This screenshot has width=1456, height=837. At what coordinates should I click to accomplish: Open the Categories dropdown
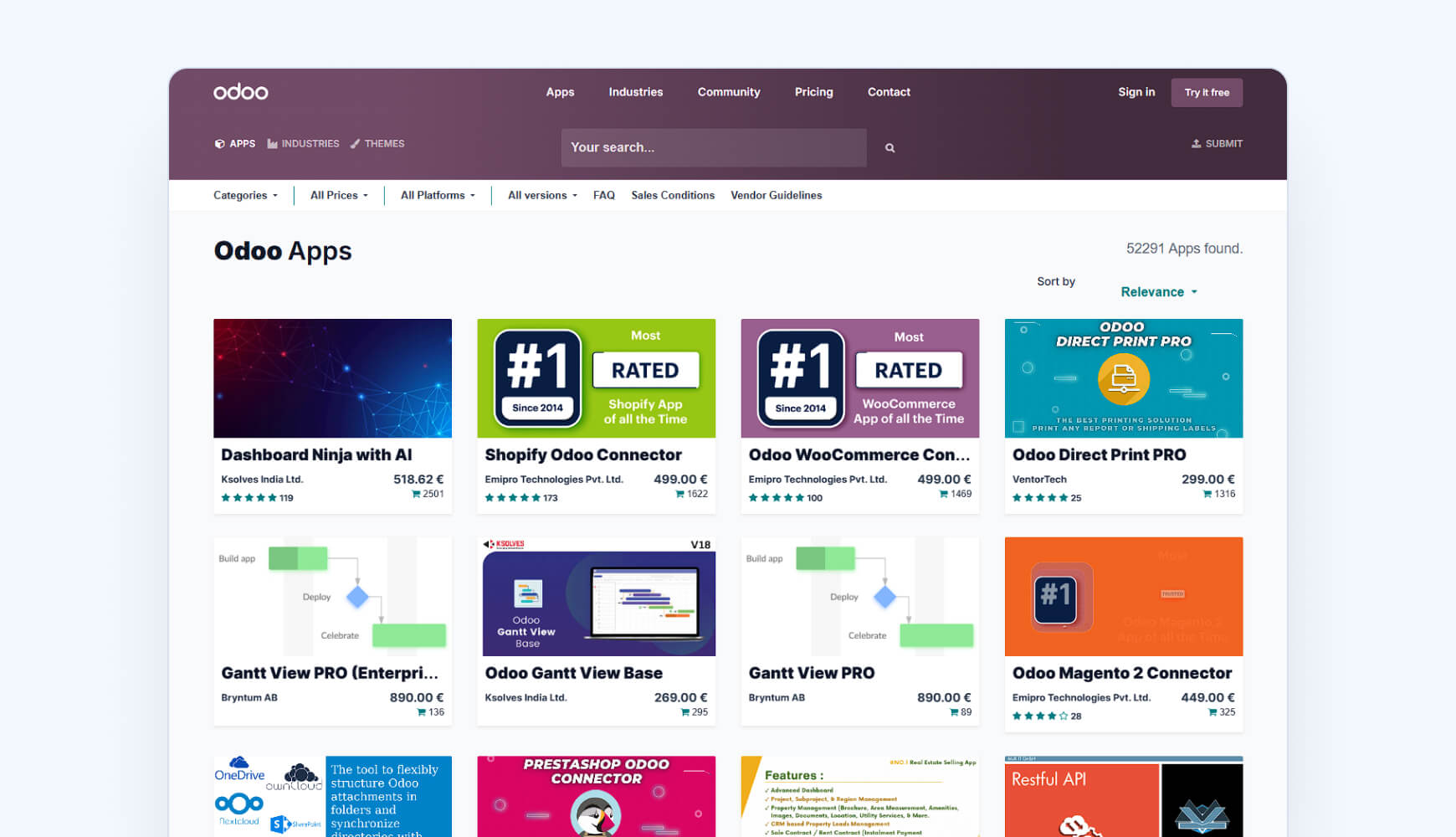[x=245, y=196]
